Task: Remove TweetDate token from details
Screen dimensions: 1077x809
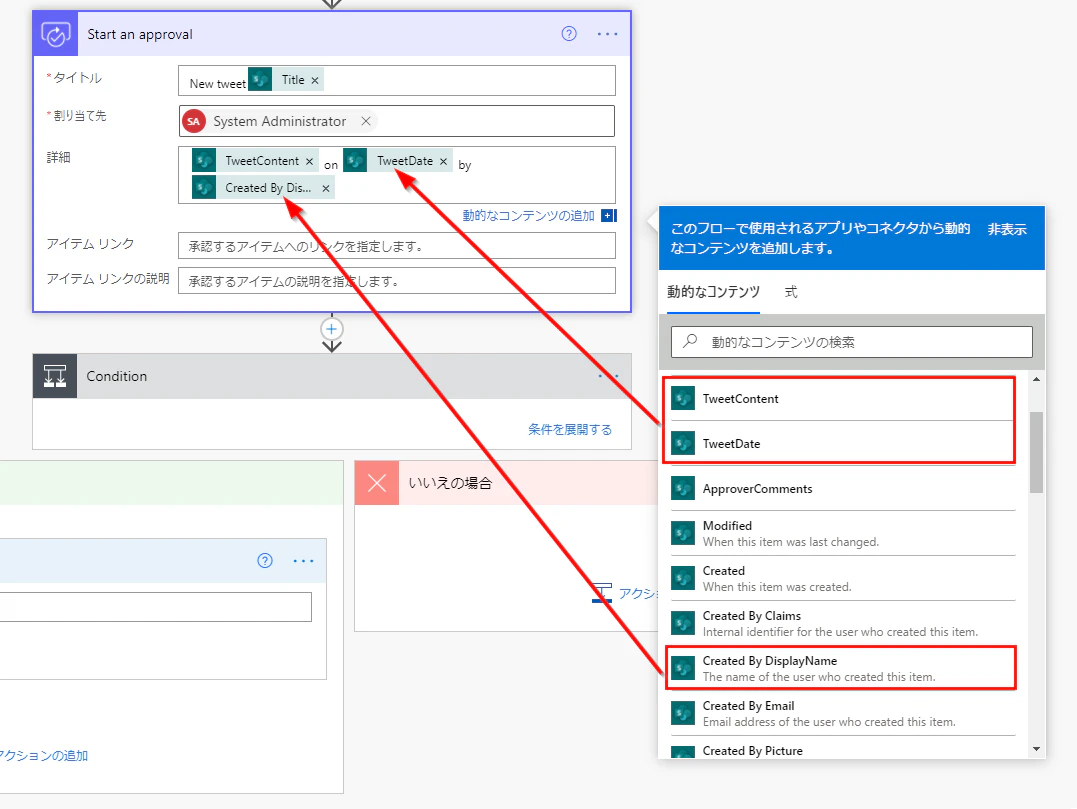Action: click(x=443, y=161)
